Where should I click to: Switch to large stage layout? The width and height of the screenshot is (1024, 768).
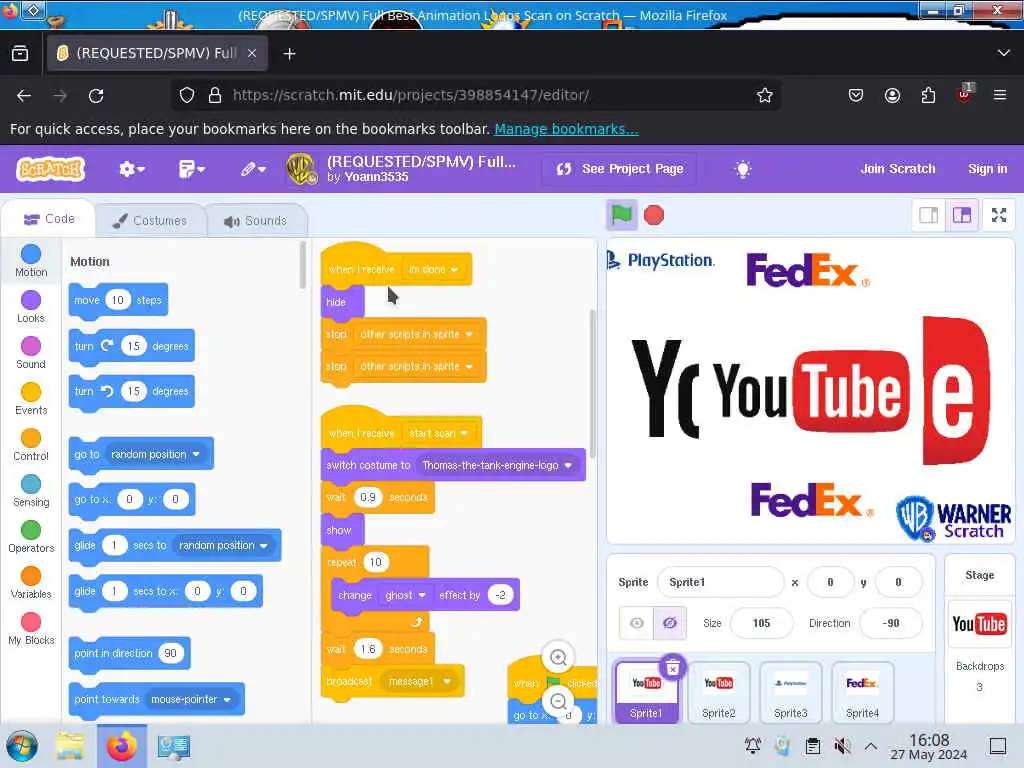961,215
